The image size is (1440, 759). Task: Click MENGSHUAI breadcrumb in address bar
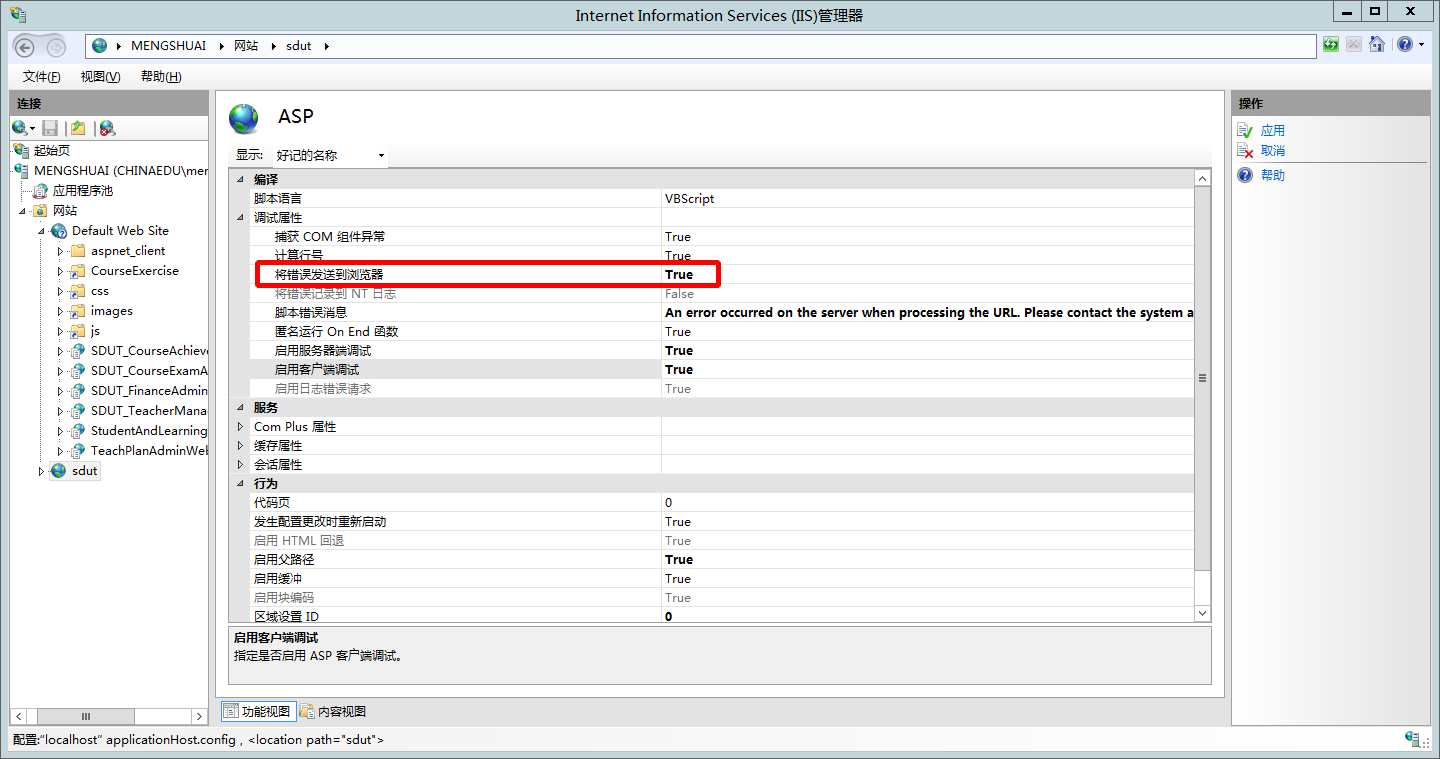coord(168,46)
